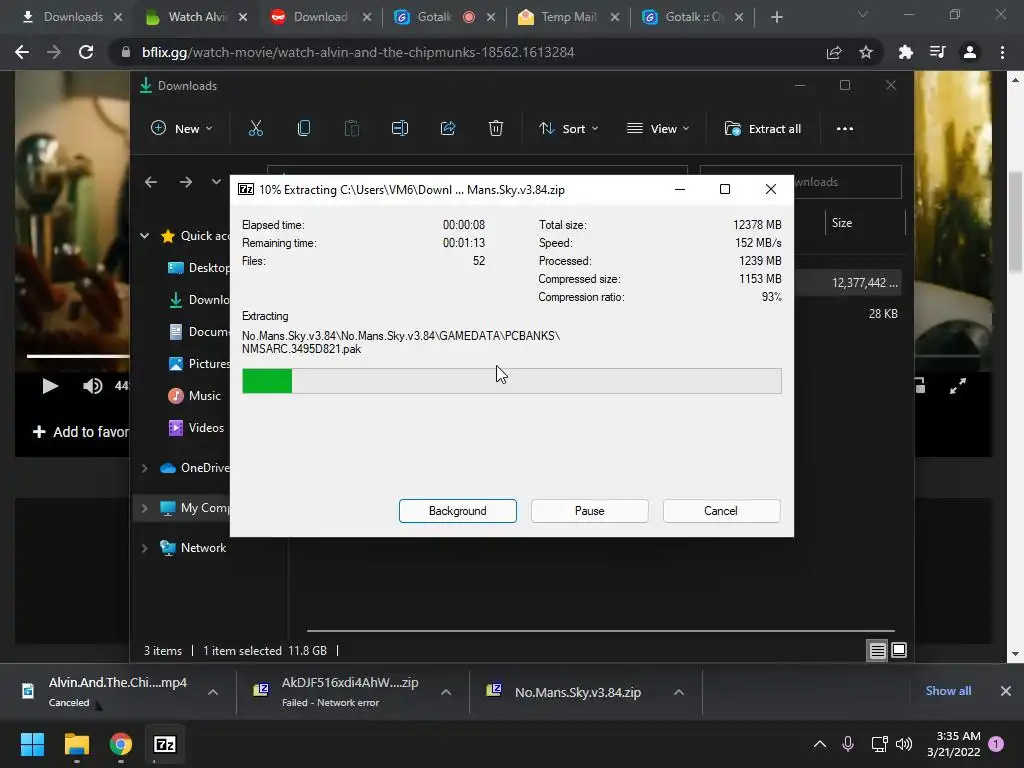Click microphone icon in system tray

click(848, 743)
